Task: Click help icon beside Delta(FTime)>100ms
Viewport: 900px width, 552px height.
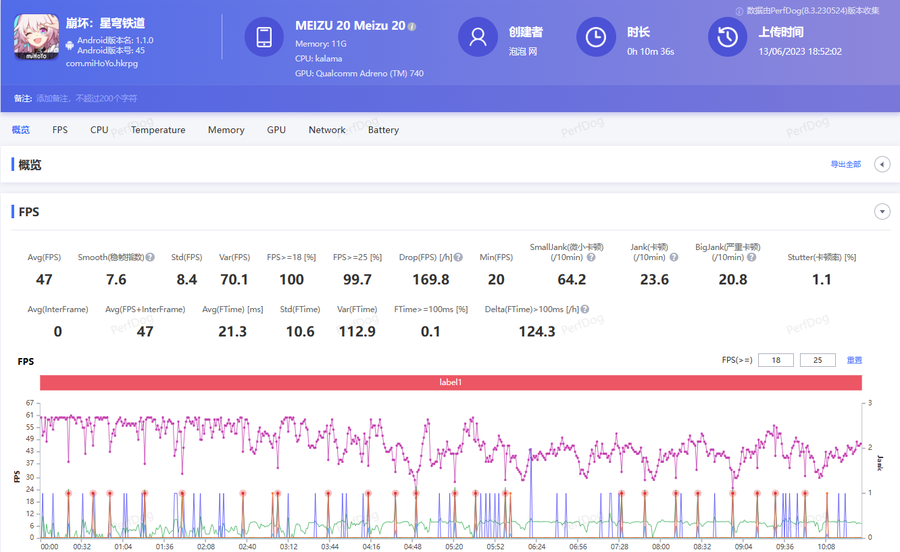Action: tap(585, 309)
